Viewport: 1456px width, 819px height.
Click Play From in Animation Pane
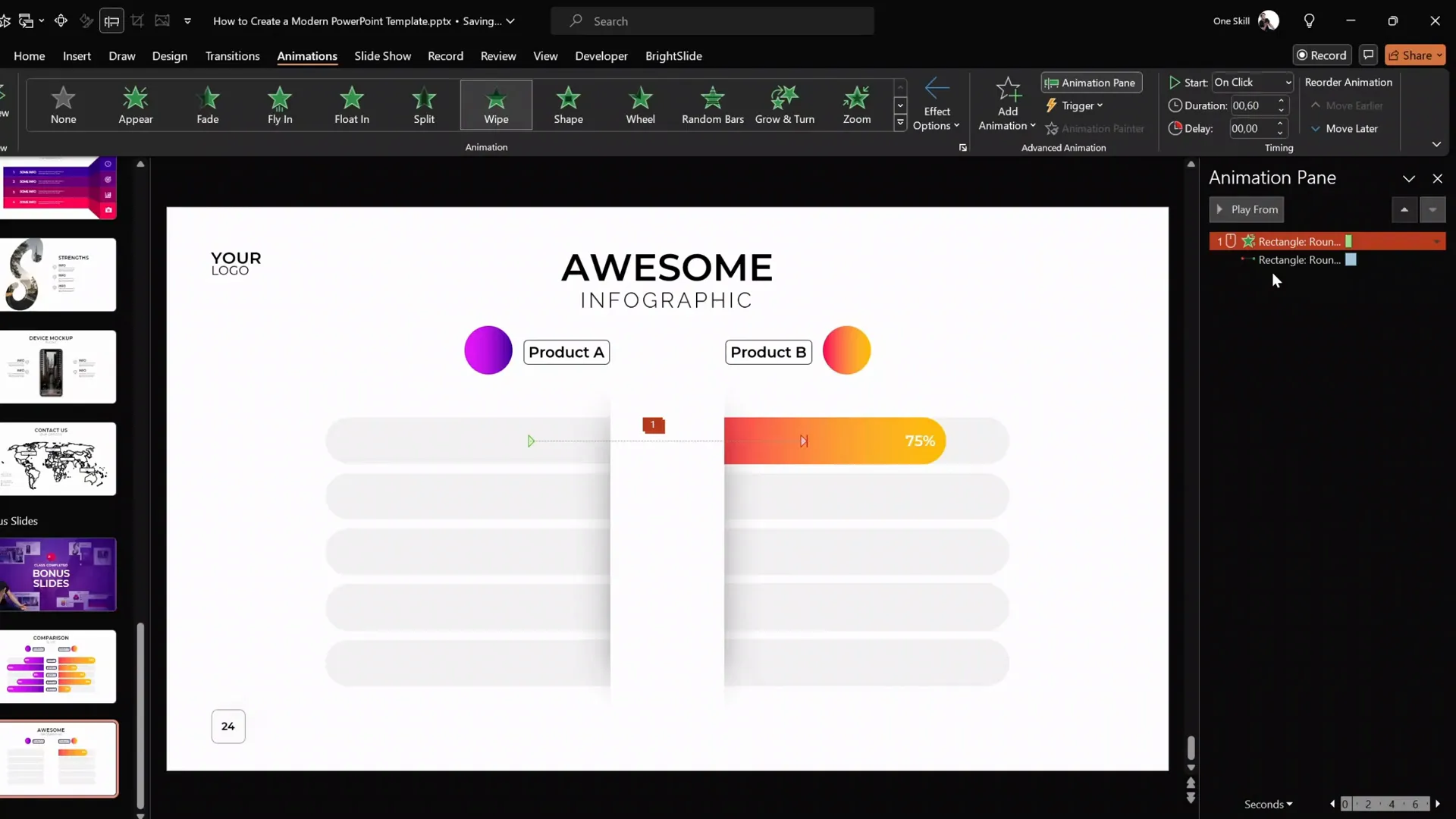point(1247,209)
